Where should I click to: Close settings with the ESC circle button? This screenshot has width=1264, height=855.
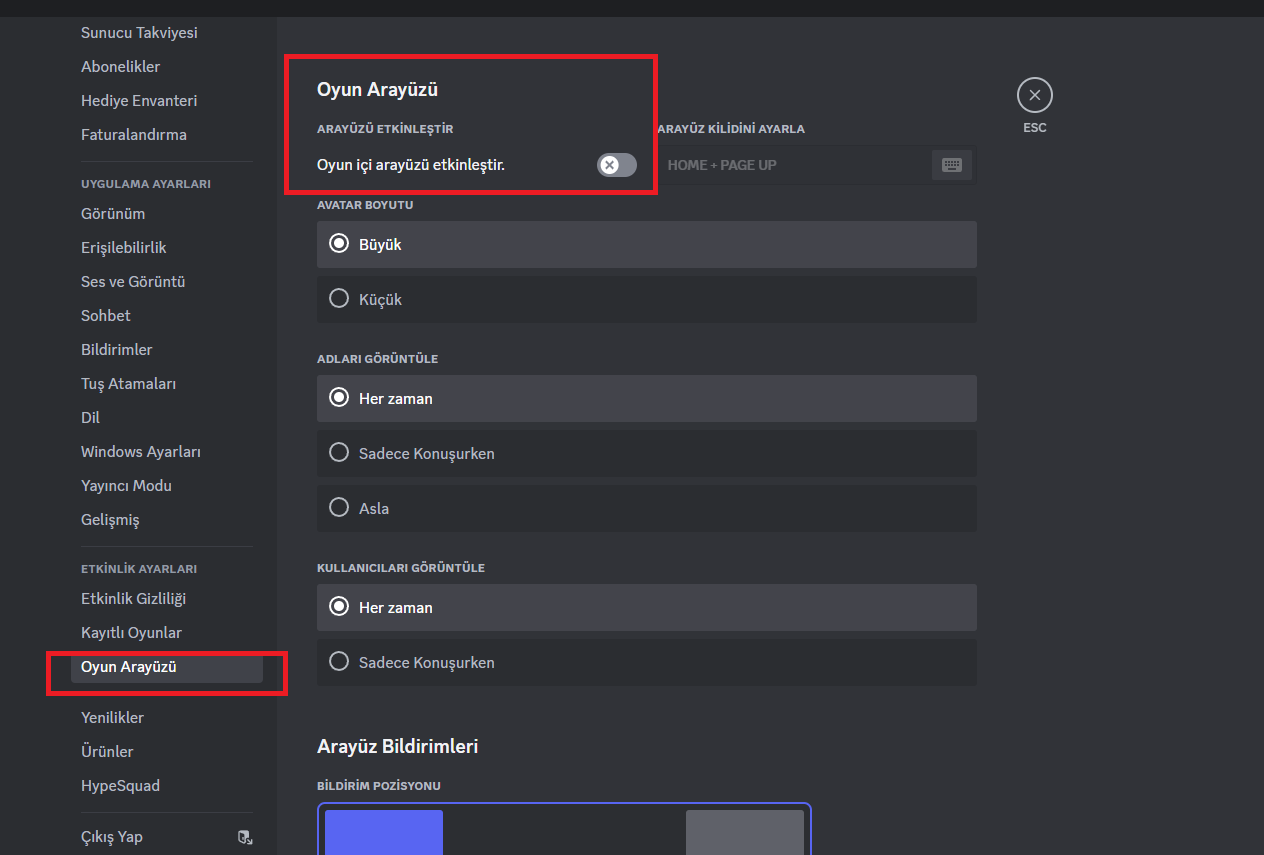tap(1034, 95)
